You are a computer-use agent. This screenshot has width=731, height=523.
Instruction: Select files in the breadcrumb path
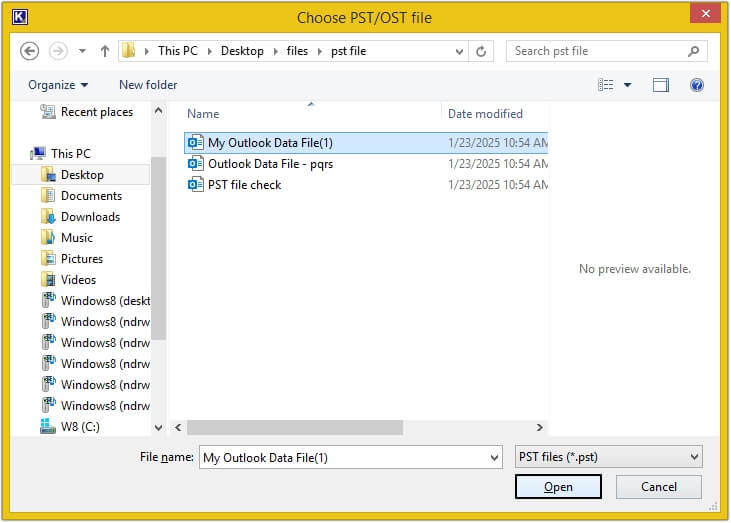pyautogui.click(x=297, y=51)
